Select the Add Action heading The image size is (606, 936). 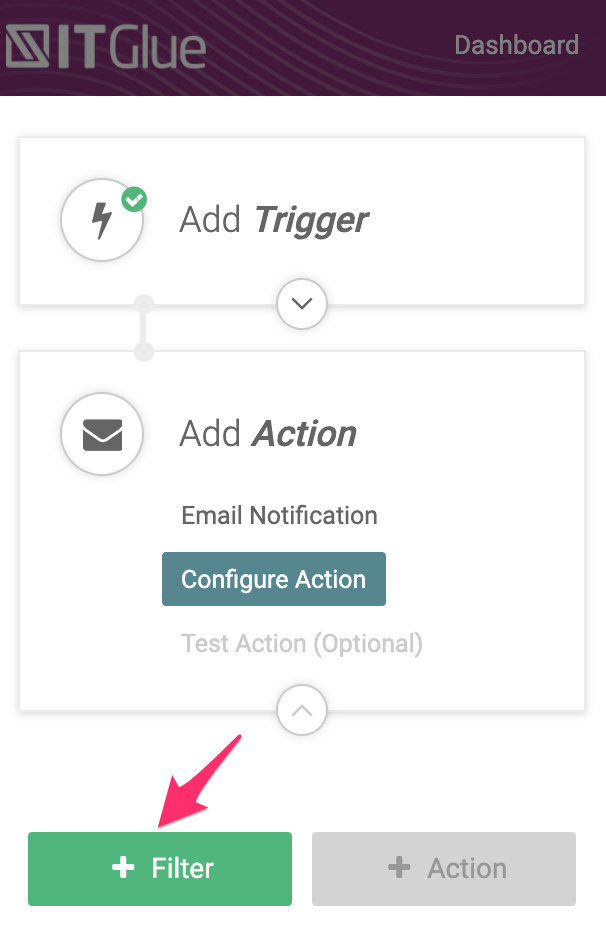pyautogui.click(x=268, y=434)
